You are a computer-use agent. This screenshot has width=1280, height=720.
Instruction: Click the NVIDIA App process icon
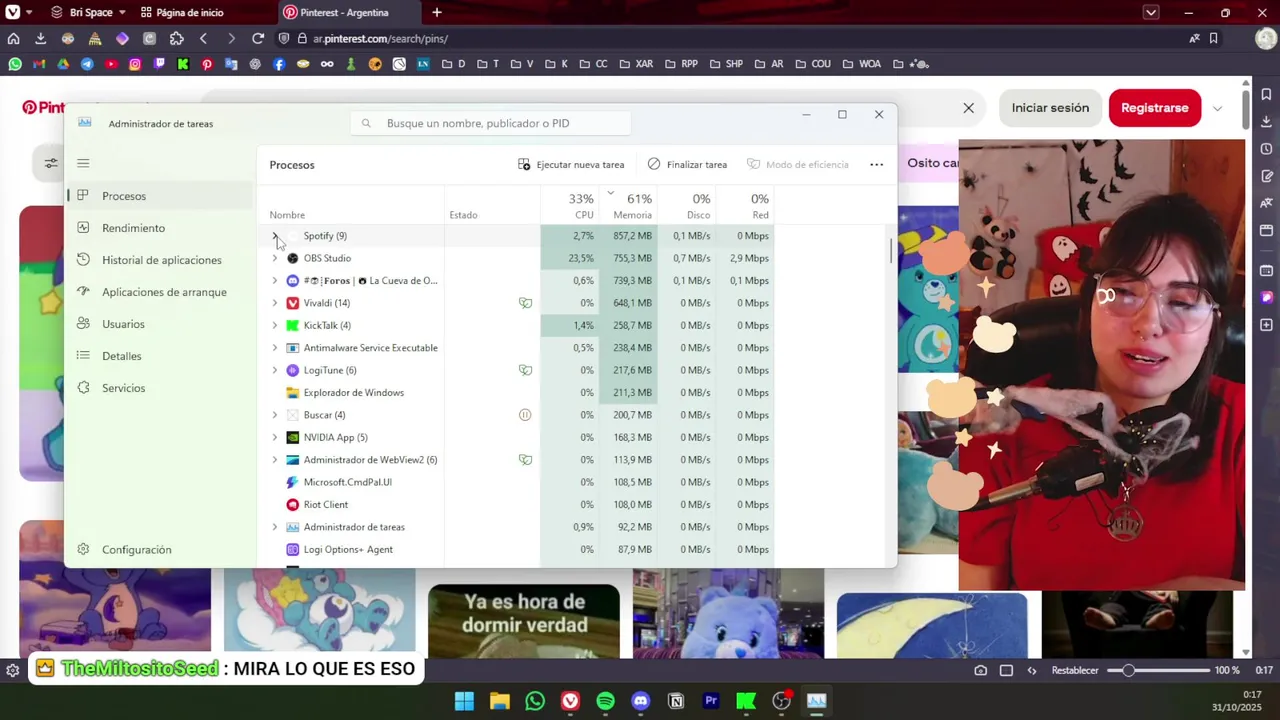292,437
